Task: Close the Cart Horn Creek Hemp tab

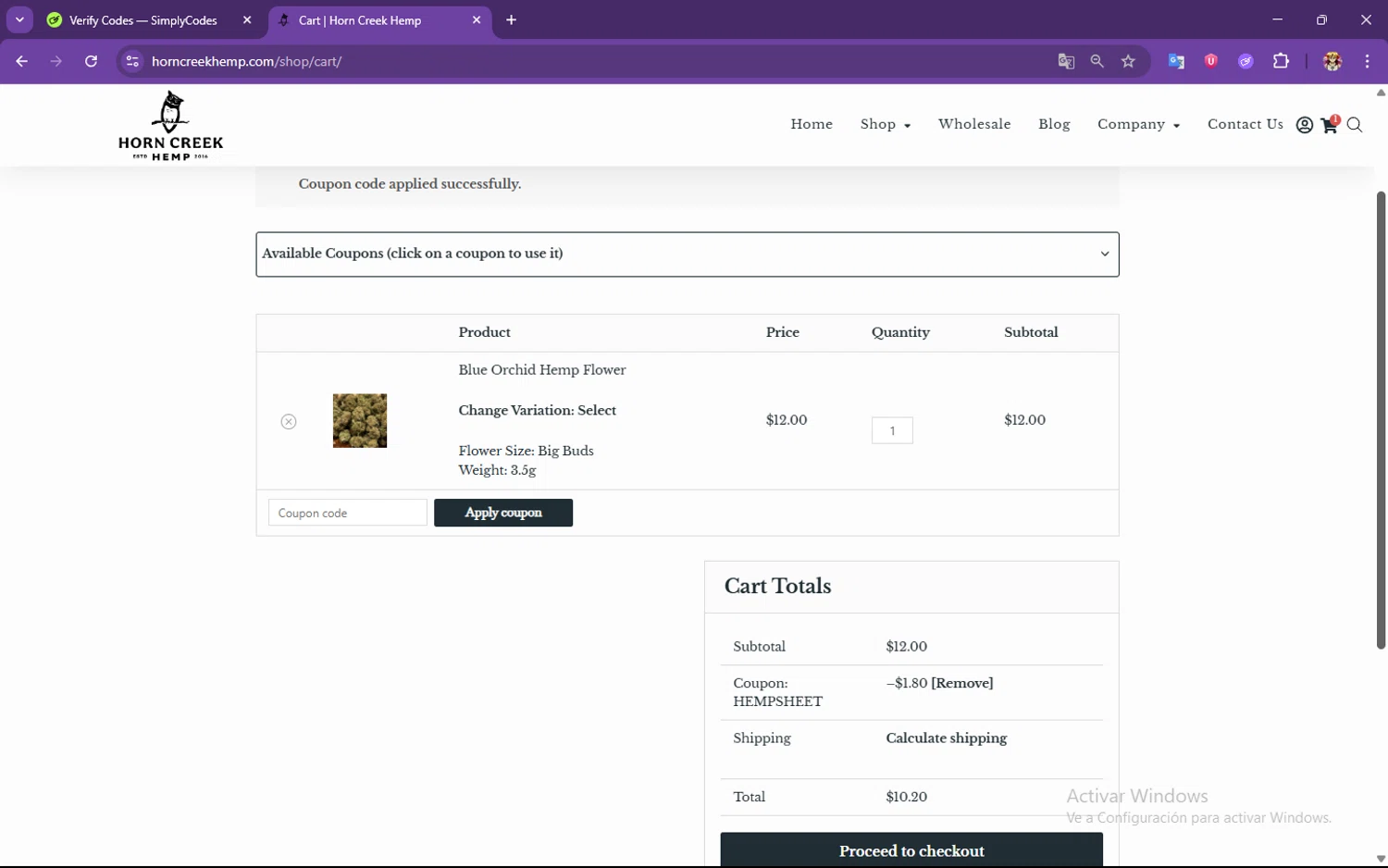Action: [x=477, y=19]
